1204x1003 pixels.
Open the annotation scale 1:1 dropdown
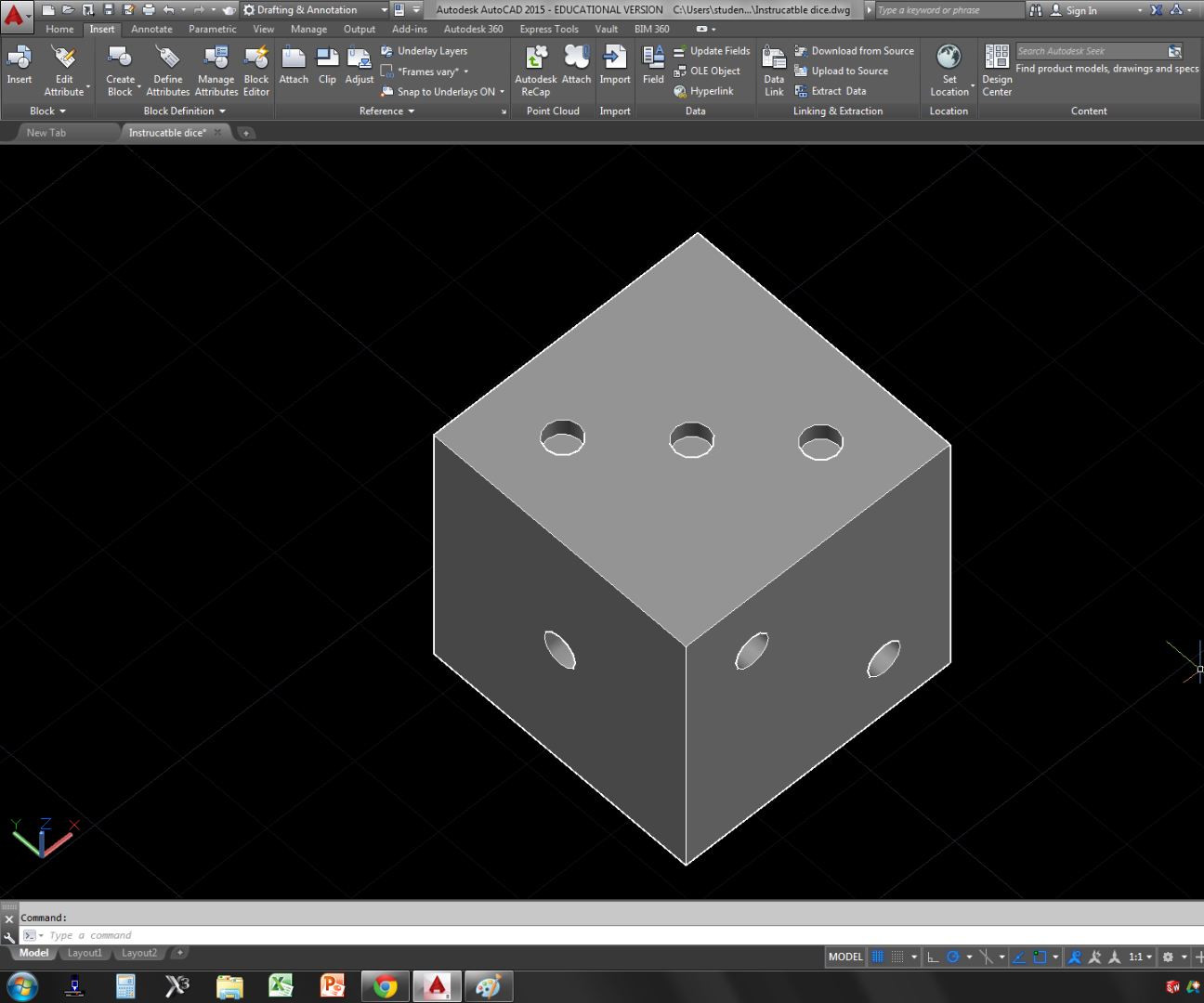pyautogui.click(x=1140, y=957)
